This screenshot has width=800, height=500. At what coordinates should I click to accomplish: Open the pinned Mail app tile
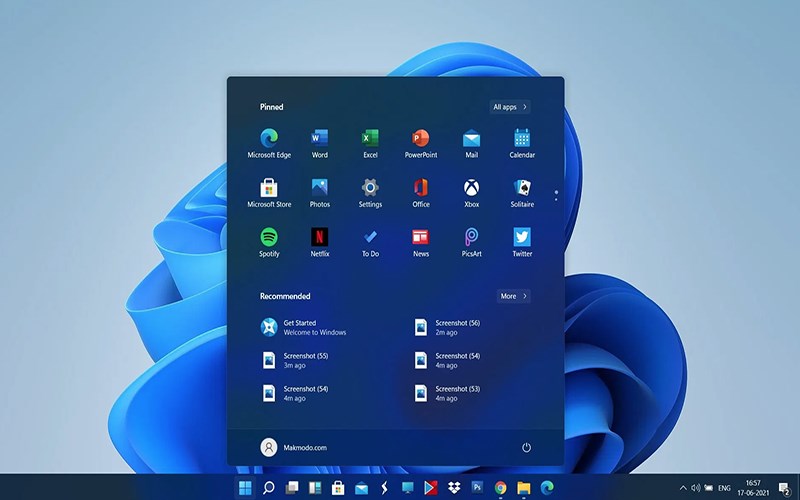(x=471, y=143)
